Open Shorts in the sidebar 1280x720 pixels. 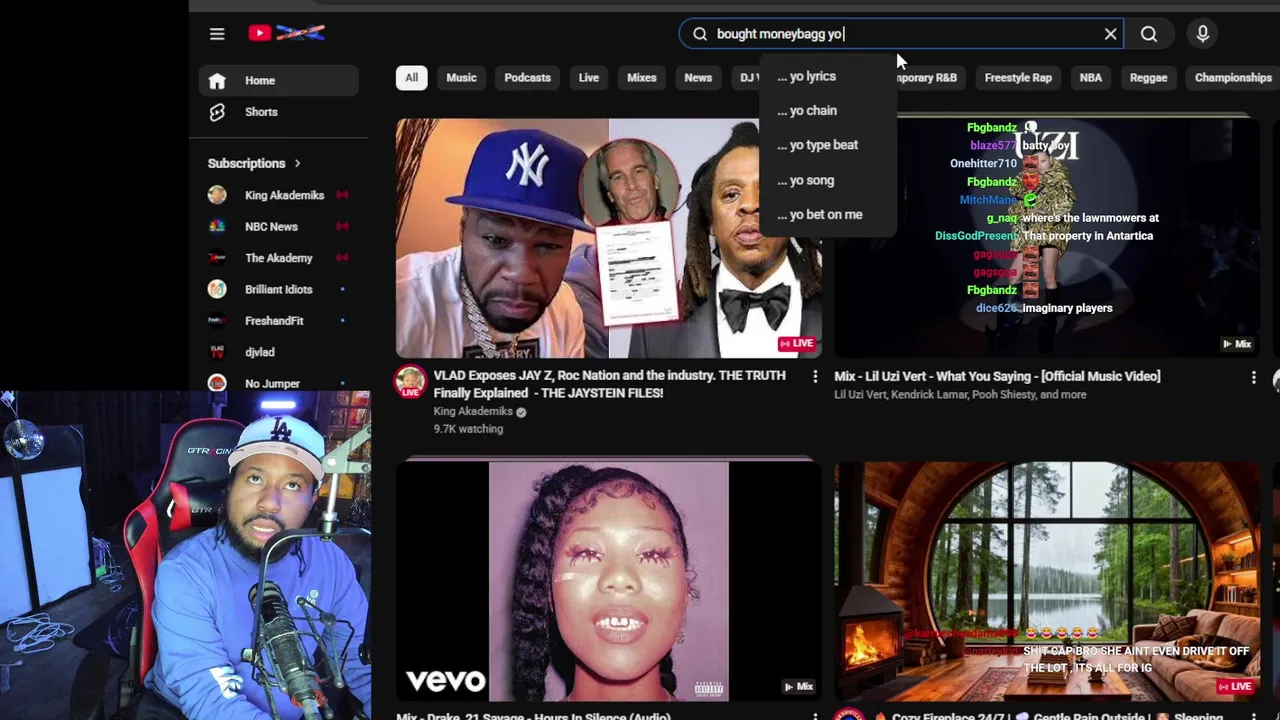tap(279, 112)
